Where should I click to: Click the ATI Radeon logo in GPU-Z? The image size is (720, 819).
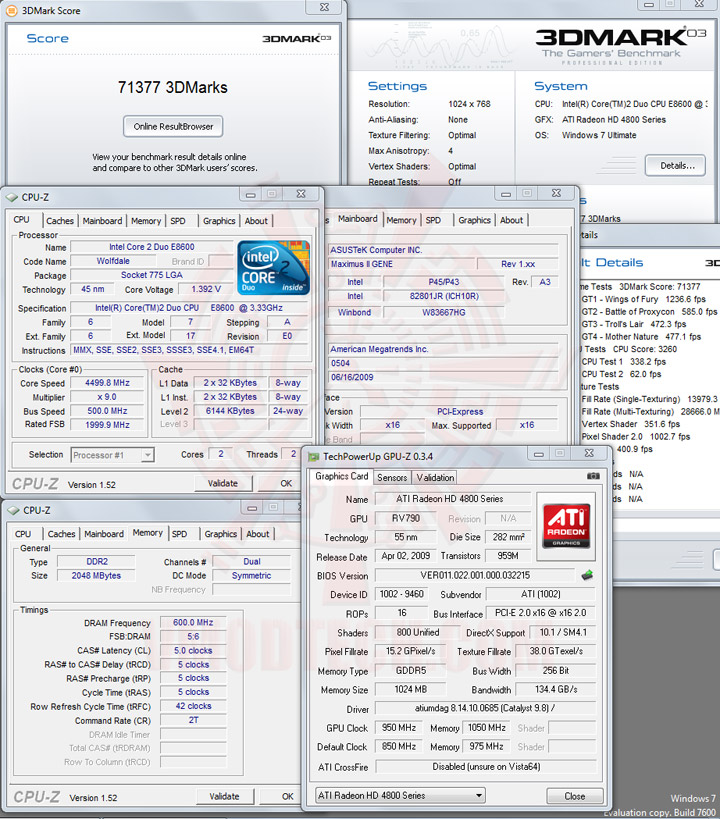click(x=566, y=526)
